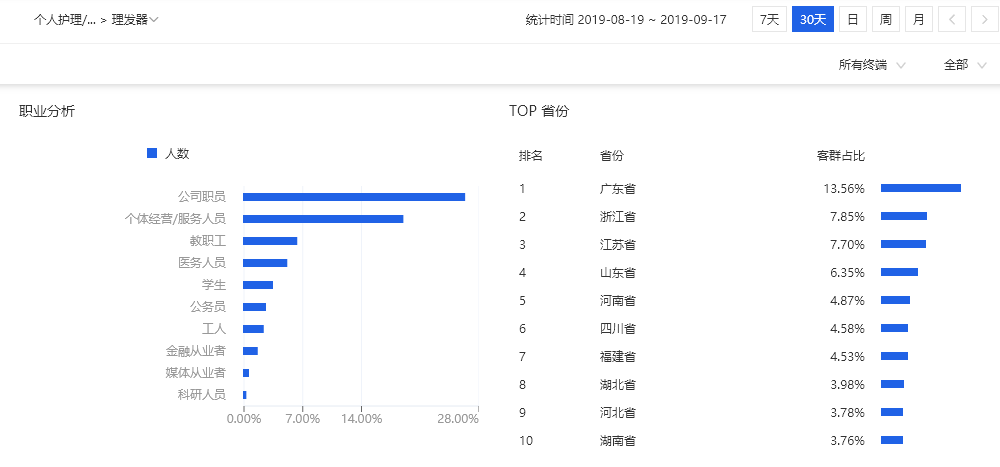Viewport: 1000px width, 467px height.
Task: Switch to 日 daily statistics
Action: coord(852,19)
